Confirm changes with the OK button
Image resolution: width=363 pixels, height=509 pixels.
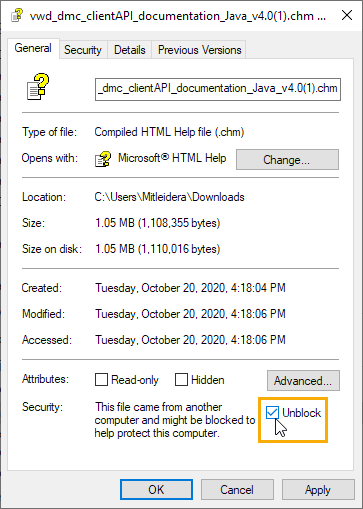[x=156, y=490]
